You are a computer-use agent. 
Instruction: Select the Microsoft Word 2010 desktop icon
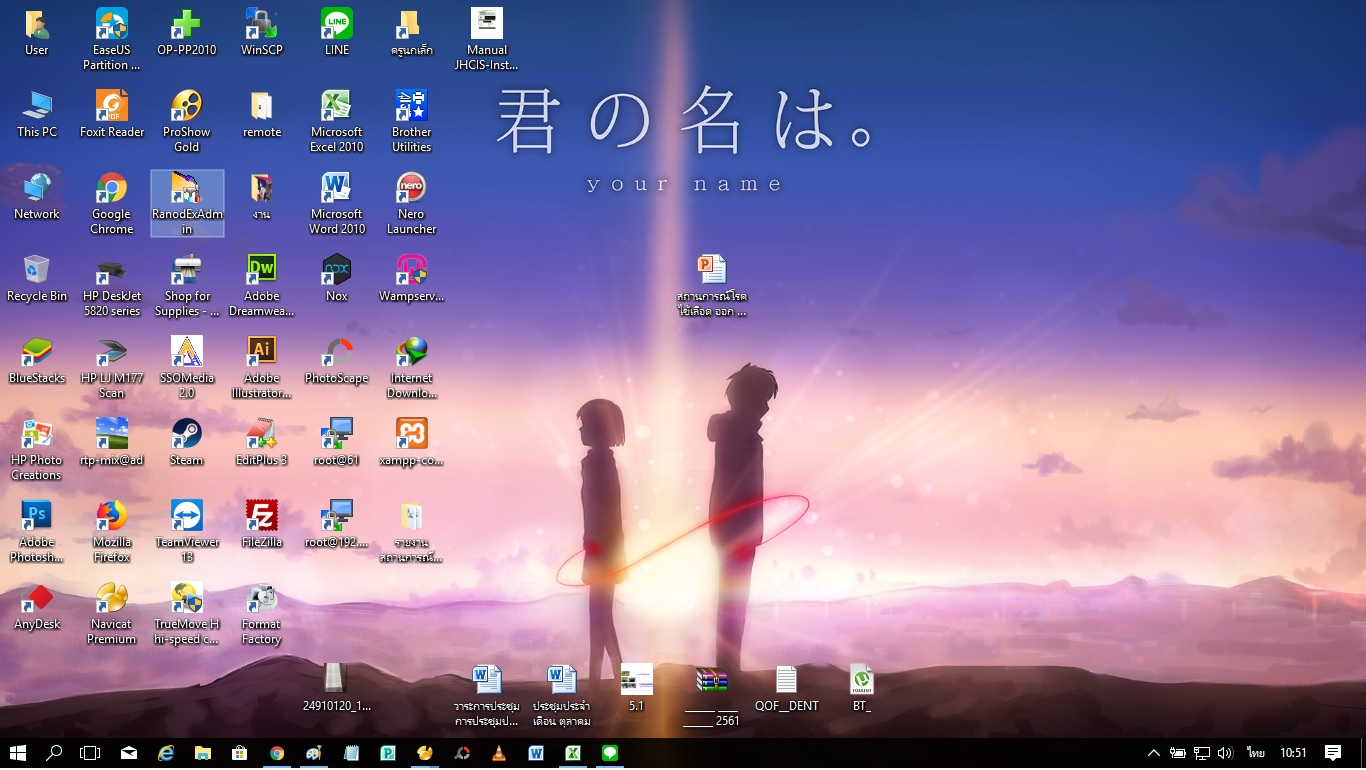pos(337,203)
